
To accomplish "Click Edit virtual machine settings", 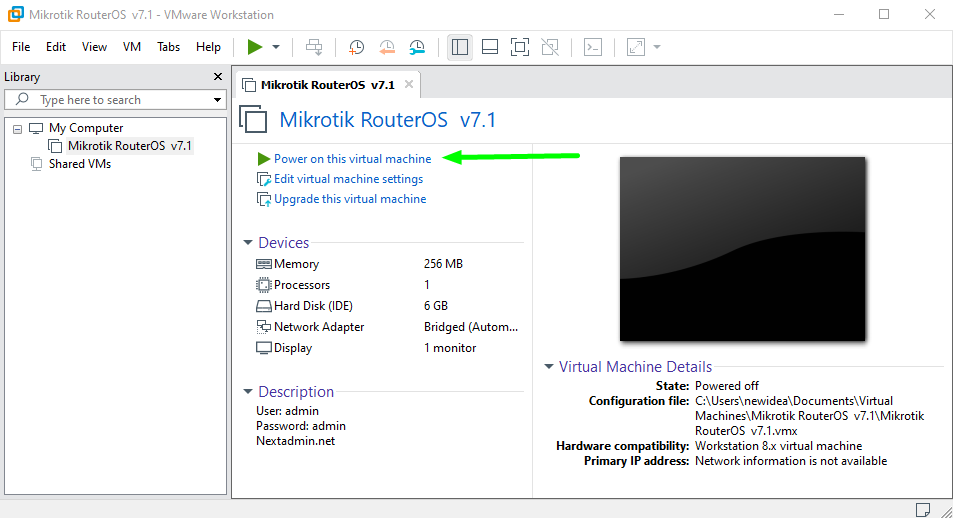I will [348, 179].
